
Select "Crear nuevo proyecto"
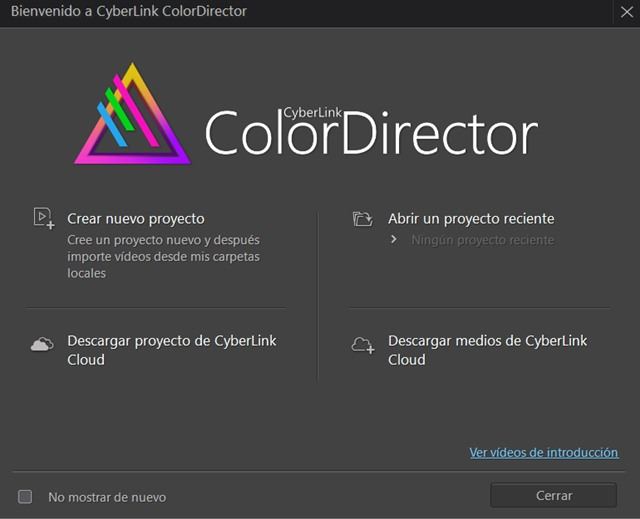[x=136, y=219]
